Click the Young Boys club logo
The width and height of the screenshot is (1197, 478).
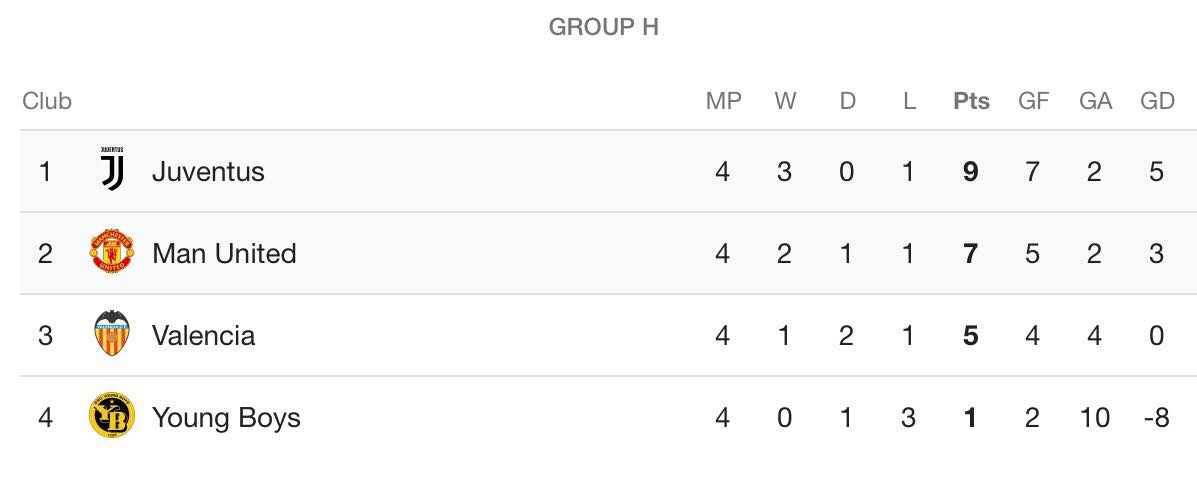coord(112,415)
